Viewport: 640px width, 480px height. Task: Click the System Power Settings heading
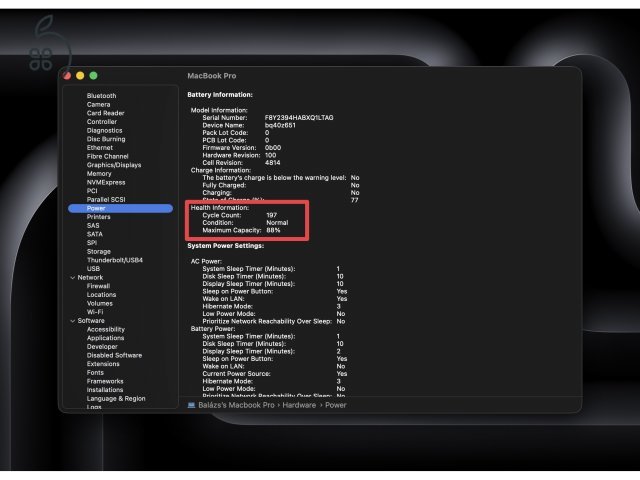(226, 246)
